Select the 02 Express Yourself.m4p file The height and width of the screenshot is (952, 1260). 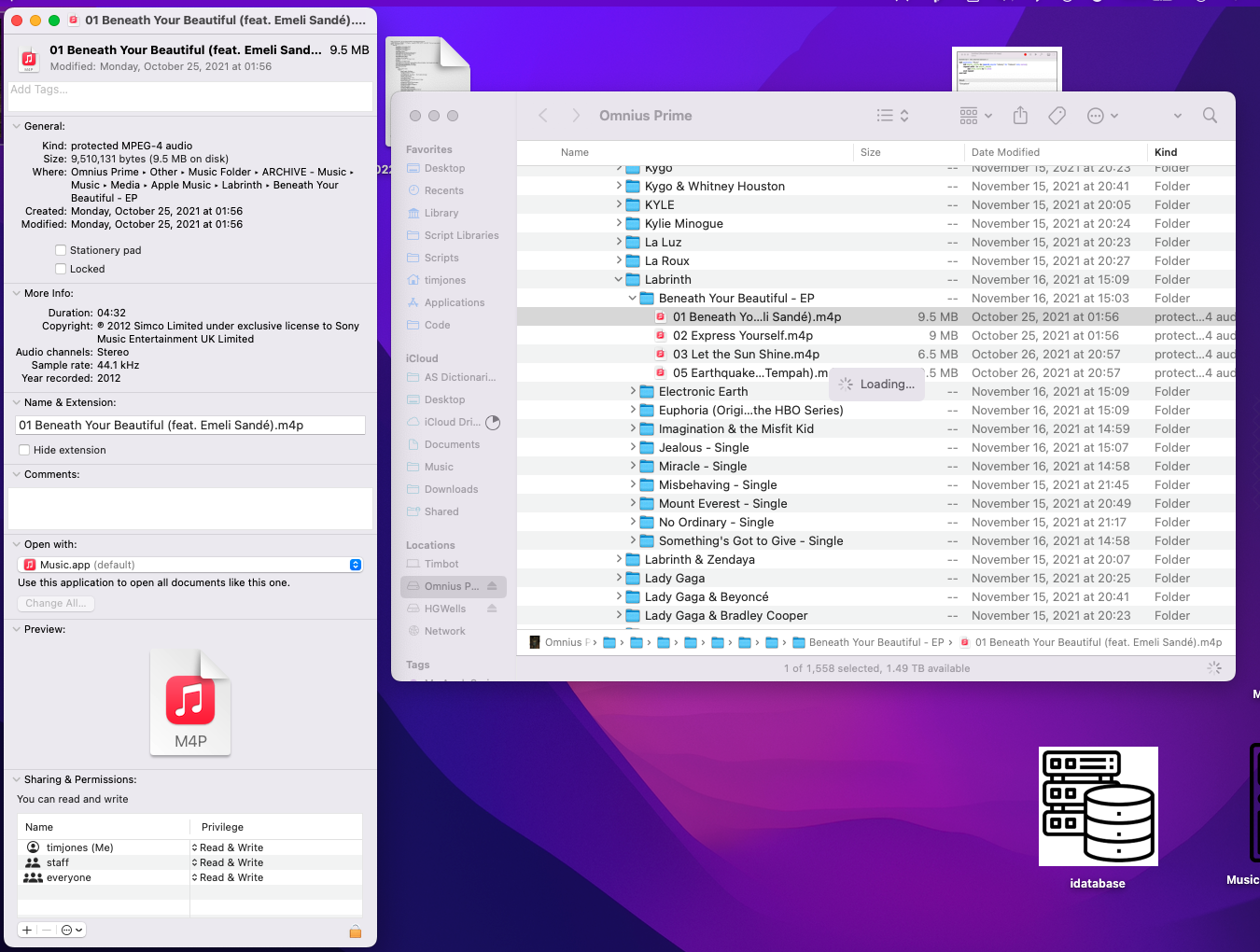pos(742,336)
